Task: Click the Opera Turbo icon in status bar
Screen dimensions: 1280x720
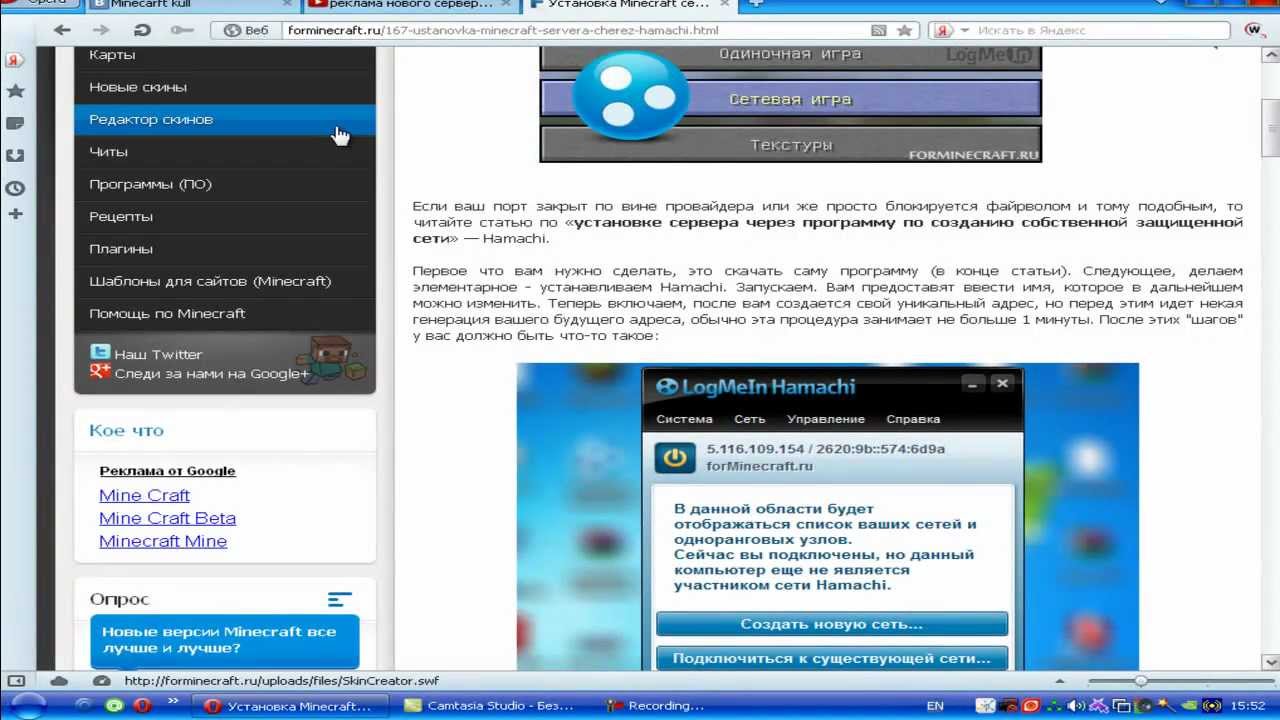Action: tap(100, 681)
